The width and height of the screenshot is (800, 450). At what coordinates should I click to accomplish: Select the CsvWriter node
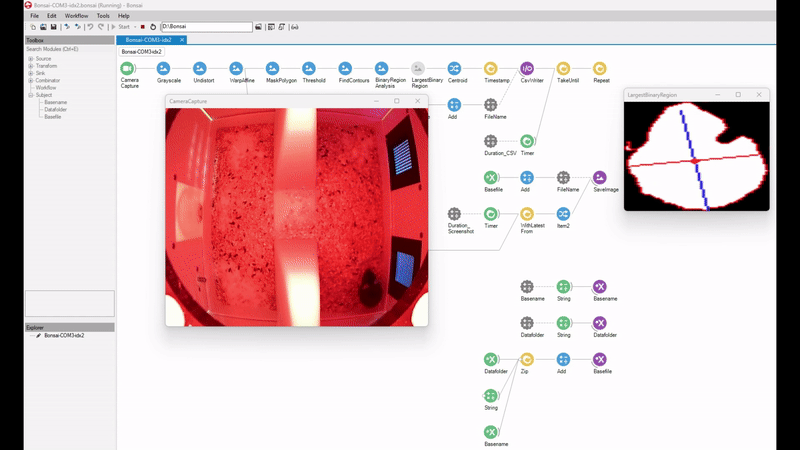(527, 68)
